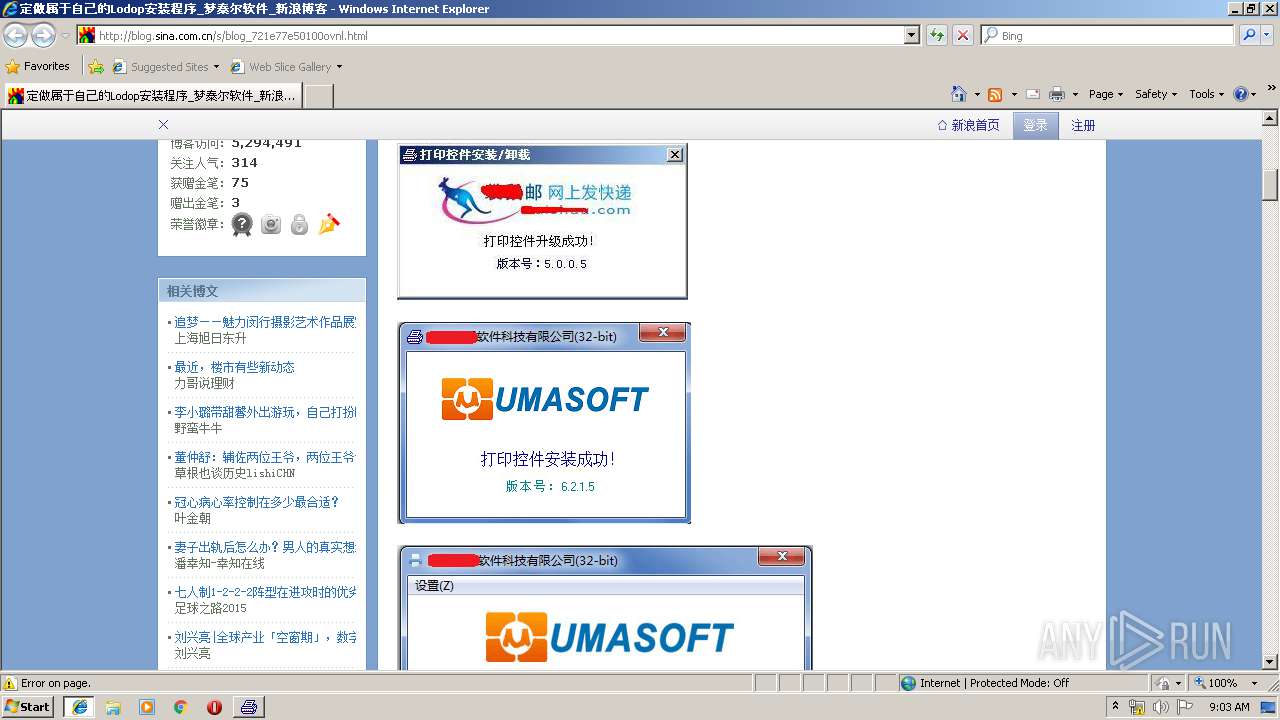Open the red Opera icon in taskbar
This screenshot has width=1280, height=720.
tap(214, 707)
